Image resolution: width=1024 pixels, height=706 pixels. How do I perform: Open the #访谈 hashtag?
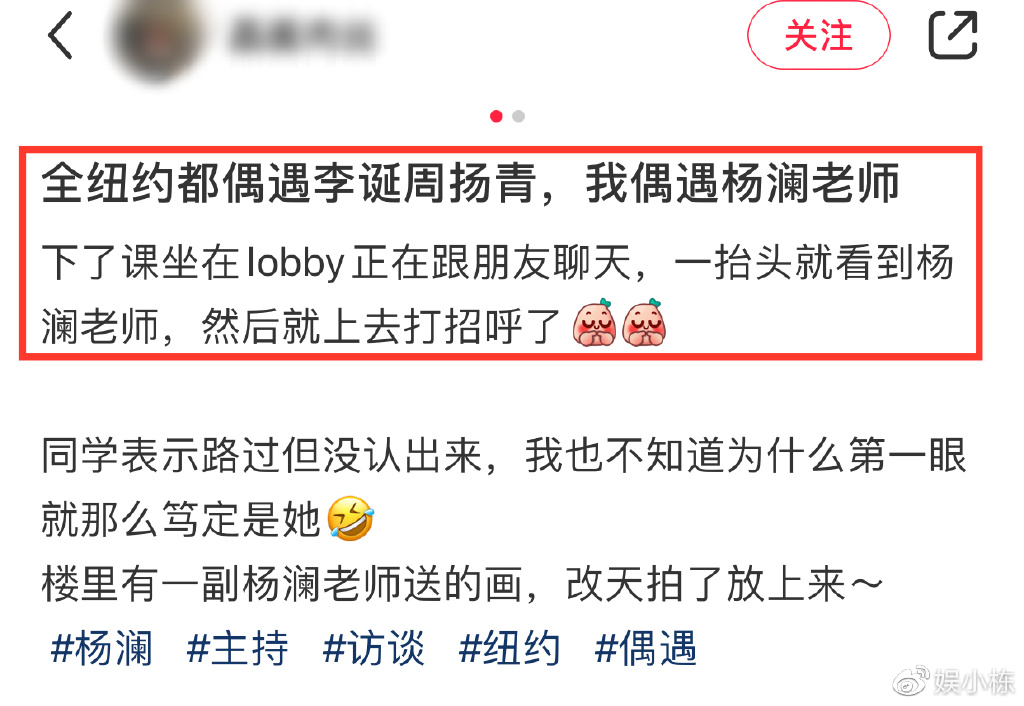374,649
